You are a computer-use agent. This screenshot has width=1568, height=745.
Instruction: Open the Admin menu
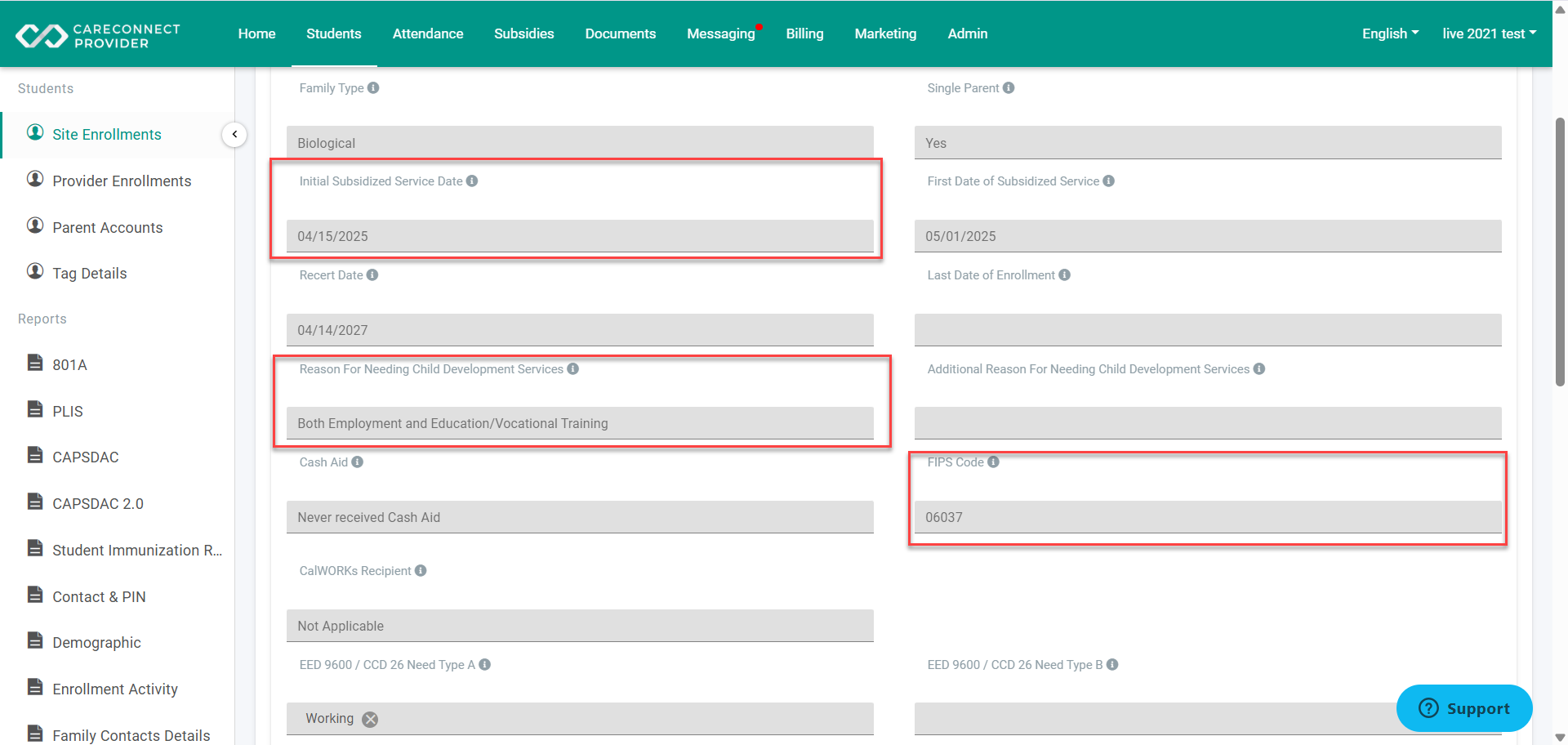point(968,33)
